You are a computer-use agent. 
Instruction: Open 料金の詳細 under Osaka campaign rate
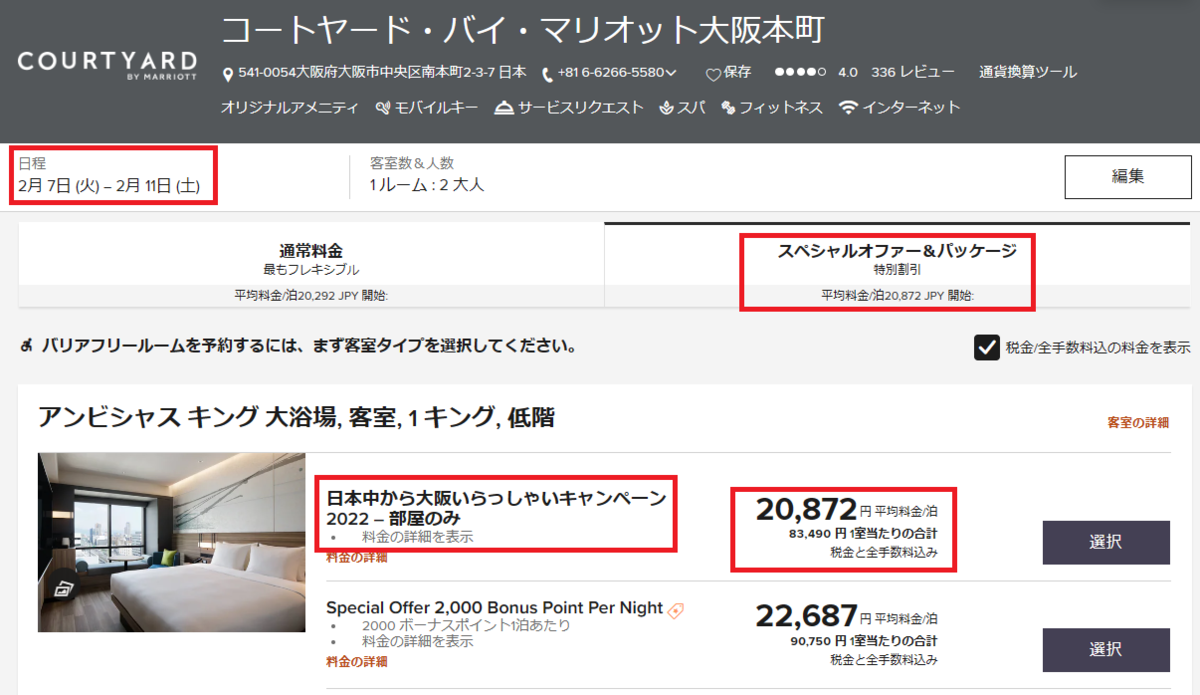(x=356, y=557)
